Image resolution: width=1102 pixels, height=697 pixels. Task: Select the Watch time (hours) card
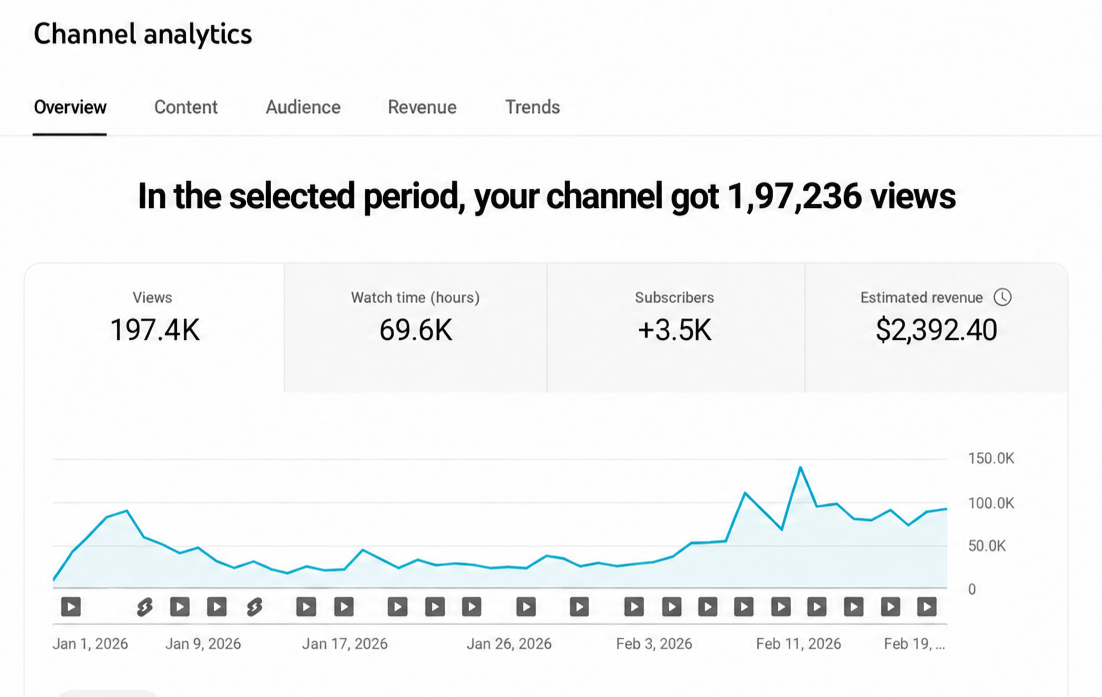[415, 328]
